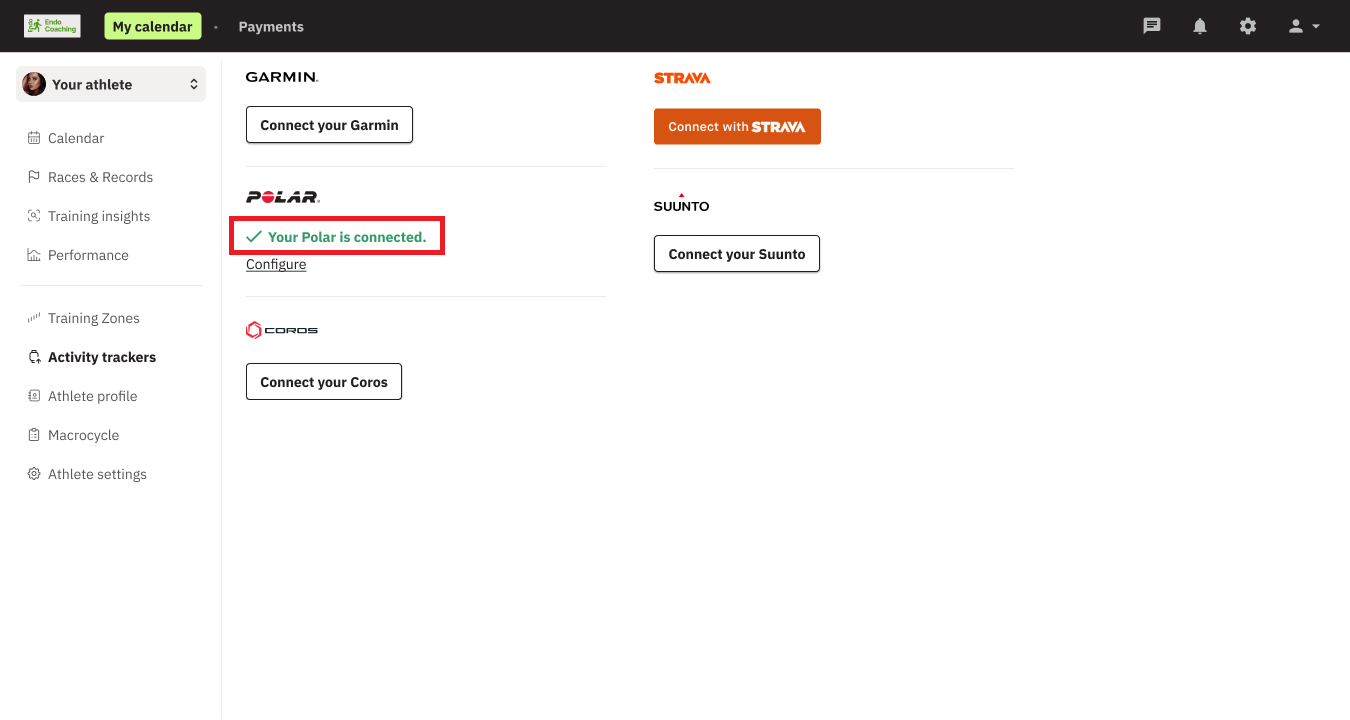
Task: Click the Strava logo heading
Action: [x=682, y=78]
